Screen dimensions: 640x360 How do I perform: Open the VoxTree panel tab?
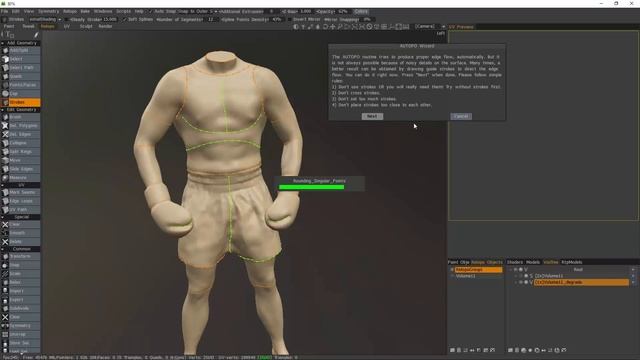pos(551,262)
